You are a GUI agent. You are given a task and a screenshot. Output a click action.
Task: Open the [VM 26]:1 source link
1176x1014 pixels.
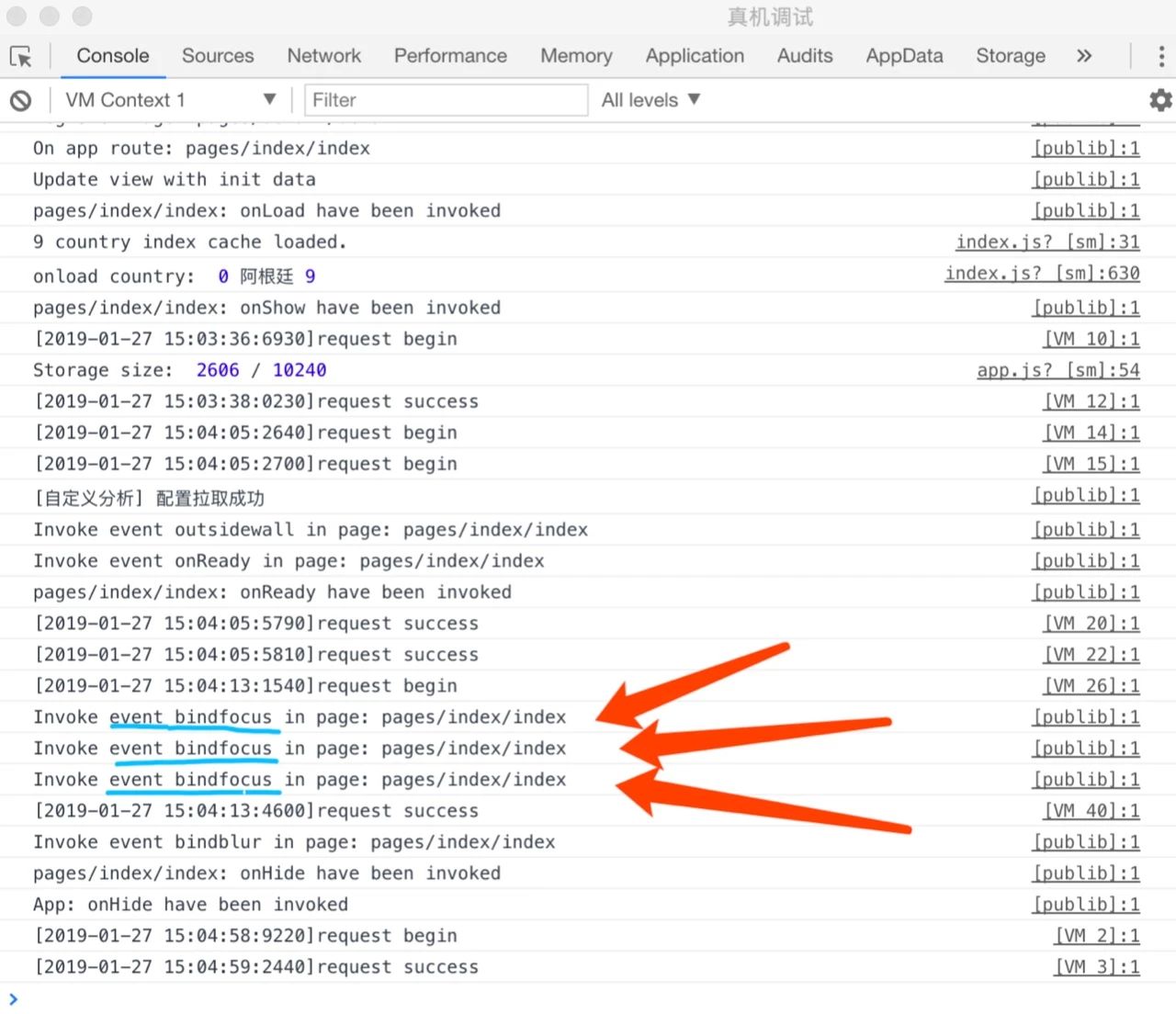tap(1091, 686)
